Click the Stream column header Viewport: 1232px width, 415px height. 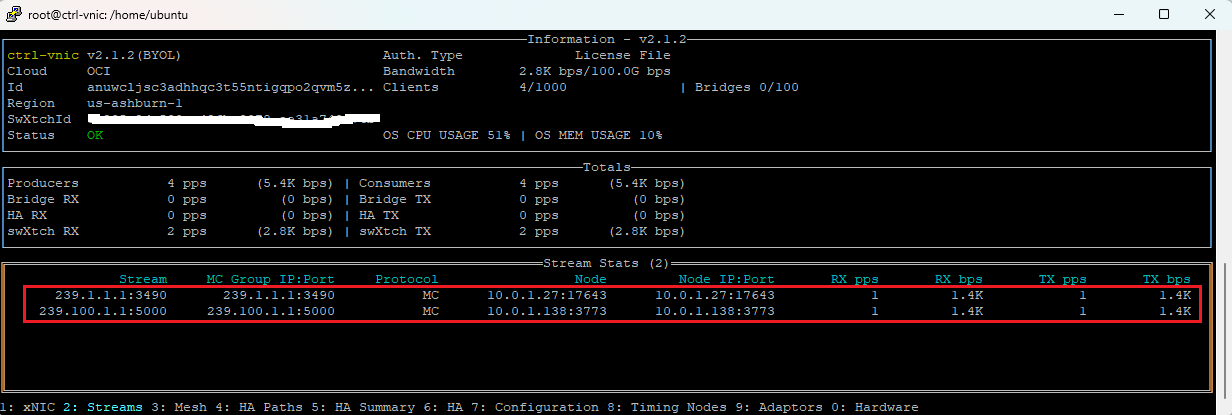coord(143,279)
